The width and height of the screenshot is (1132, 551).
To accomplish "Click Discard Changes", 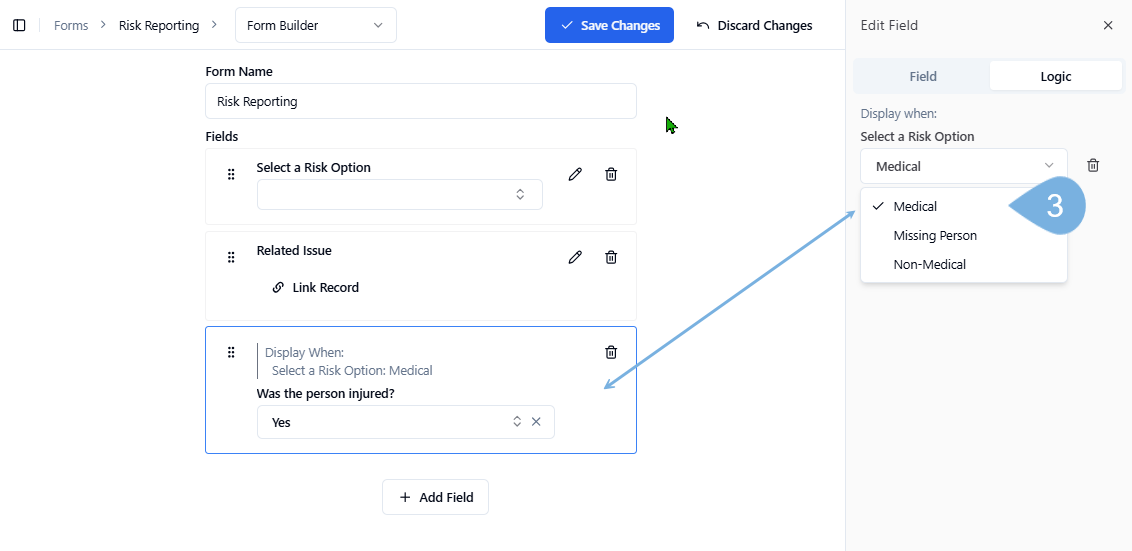I will click(x=754, y=25).
